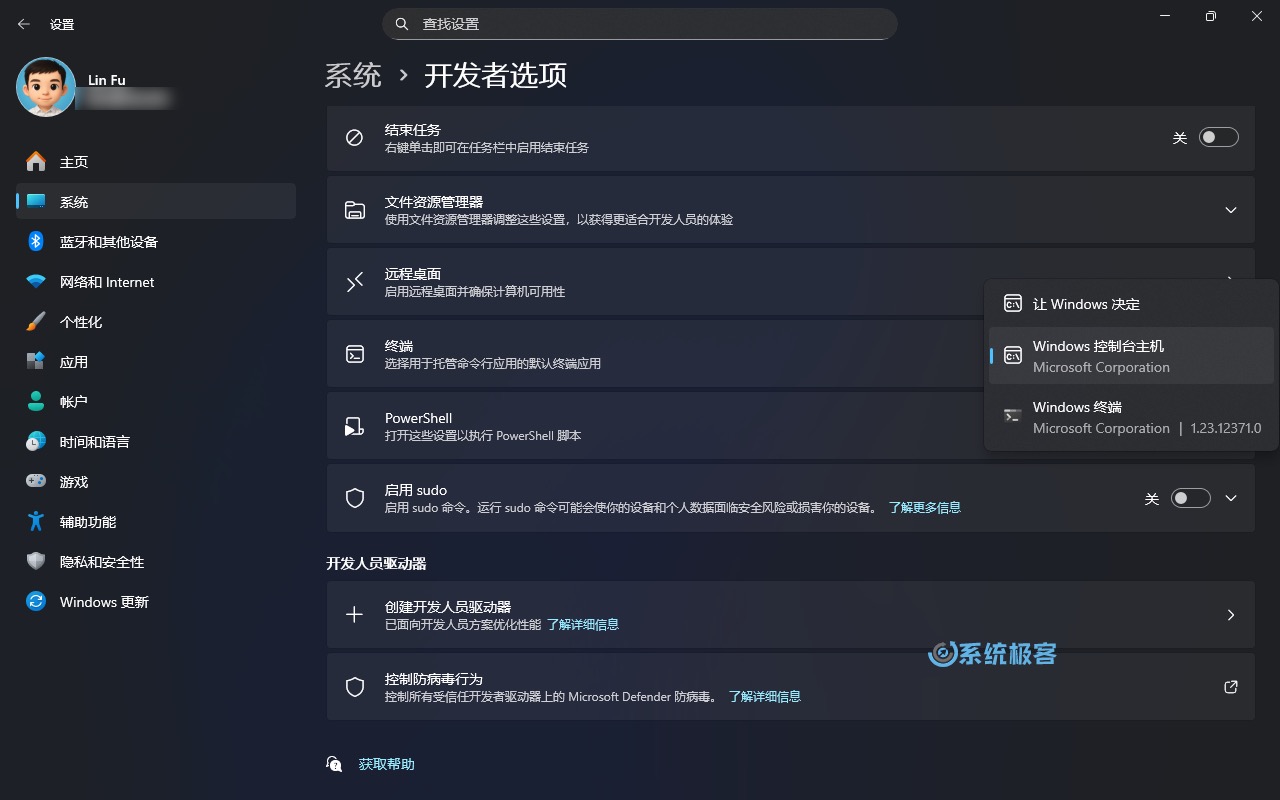Open 网络和 Internet settings
The height and width of the screenshot is (800, 1280).
tap(156, 281)
